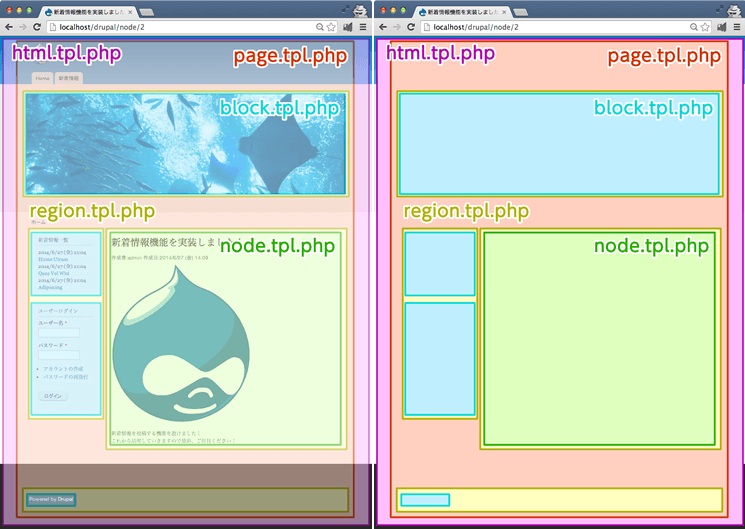
Task: Click the large Drupal drop logo image
Action: (x=181, y=343)
